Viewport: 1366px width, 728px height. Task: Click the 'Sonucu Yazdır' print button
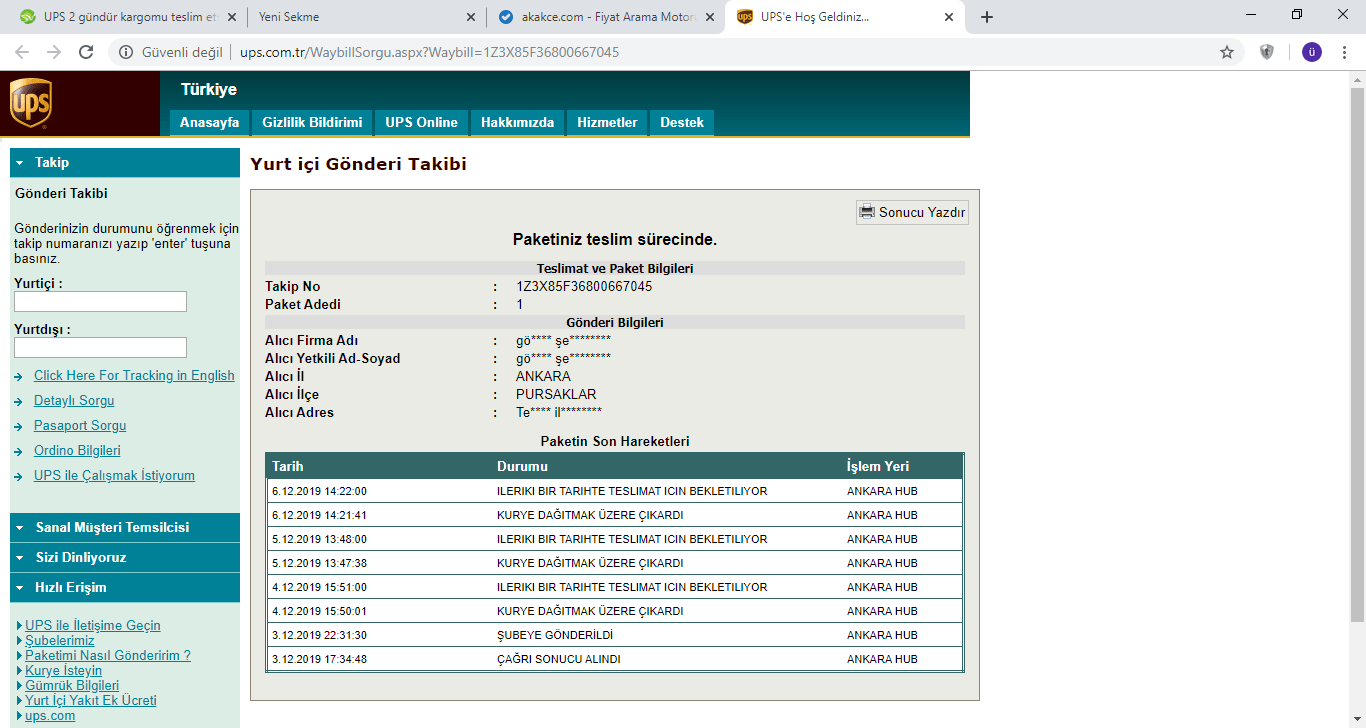point(912,212)
